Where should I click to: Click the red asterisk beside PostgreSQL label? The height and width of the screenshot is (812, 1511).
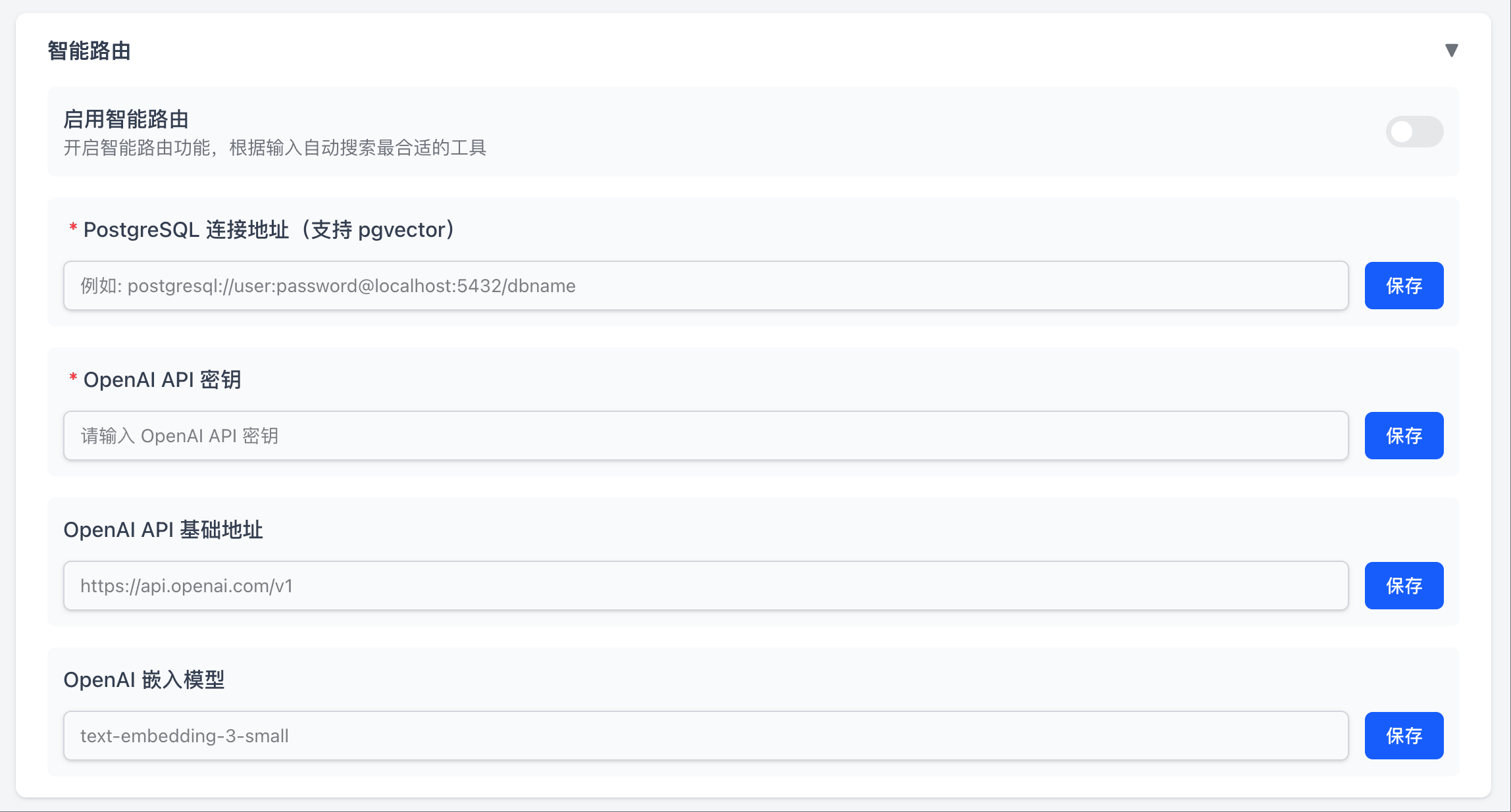coord(73,228)
